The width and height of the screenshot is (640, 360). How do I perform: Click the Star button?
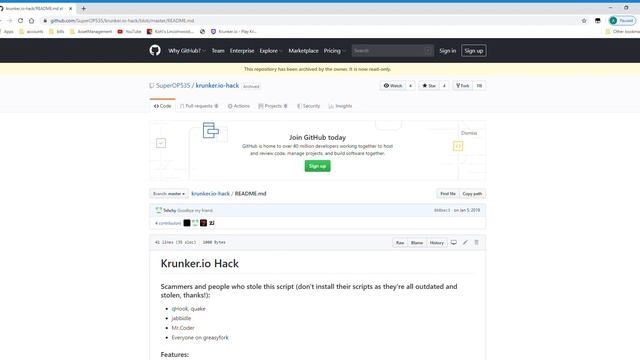coord(429,86)
